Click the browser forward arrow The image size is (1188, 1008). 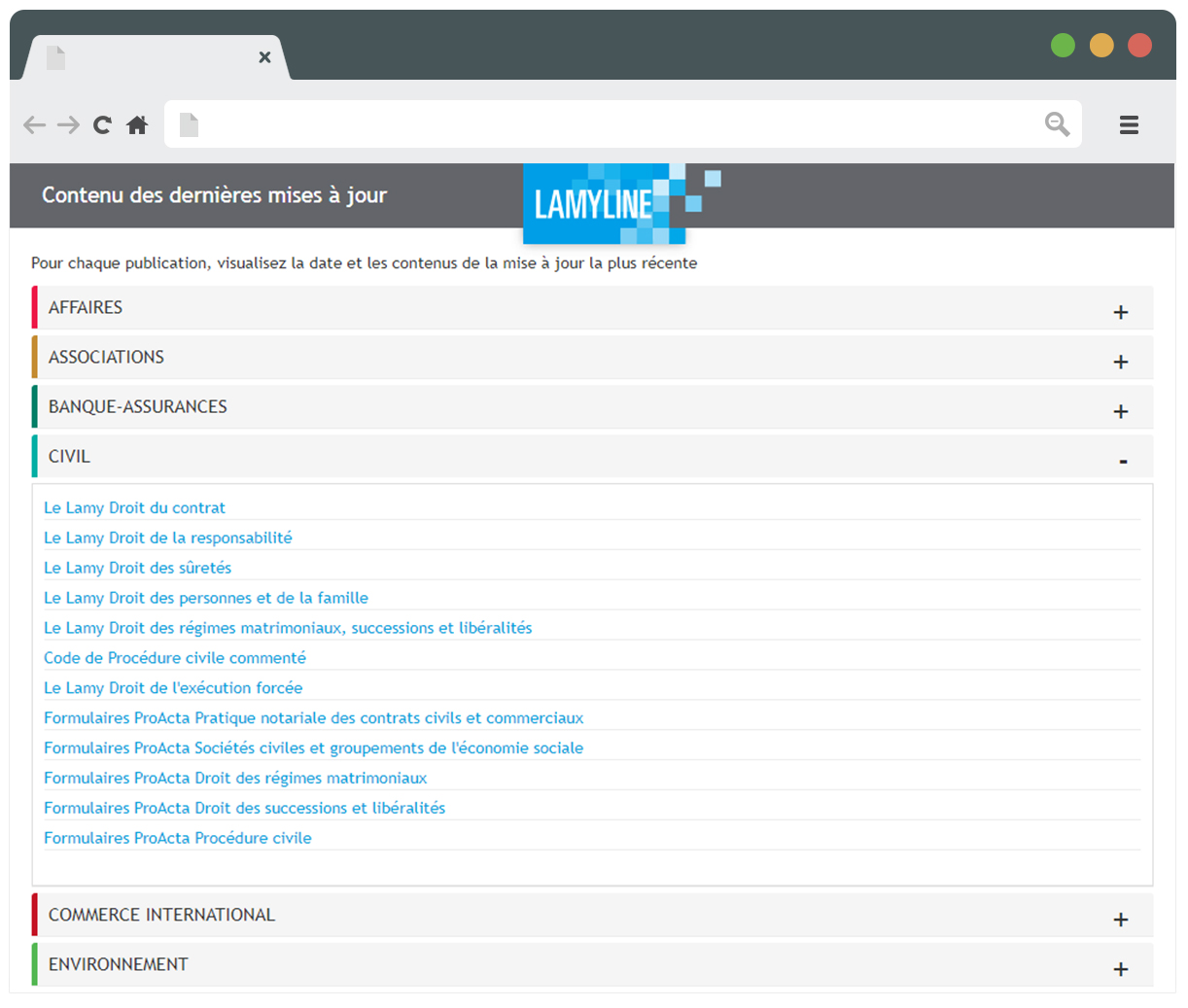click(x=68, y=125)
